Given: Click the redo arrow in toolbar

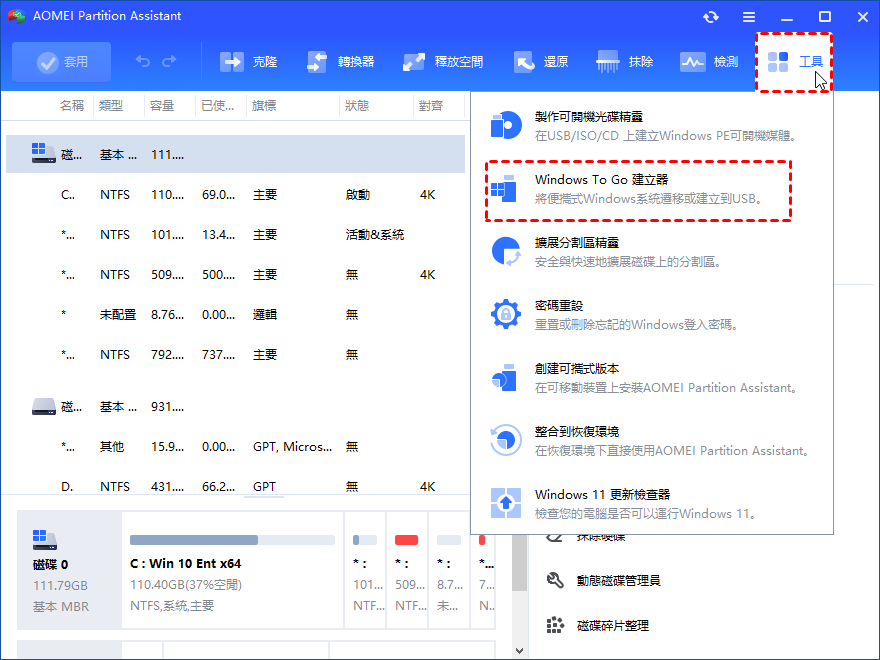Looking at the screenshot, I should pyautogui.click(x=169, y=61).
